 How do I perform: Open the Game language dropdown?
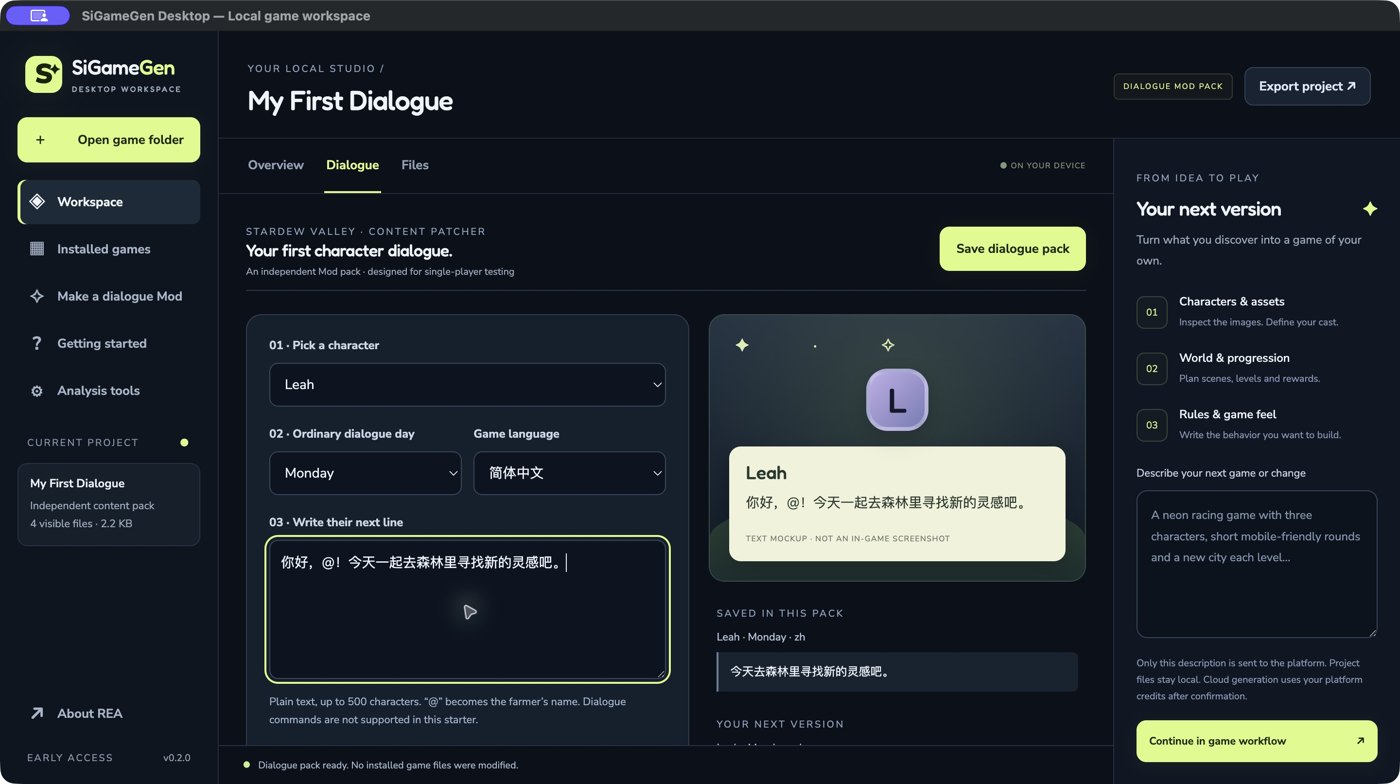pyautogui.click(x=569, y=473)
